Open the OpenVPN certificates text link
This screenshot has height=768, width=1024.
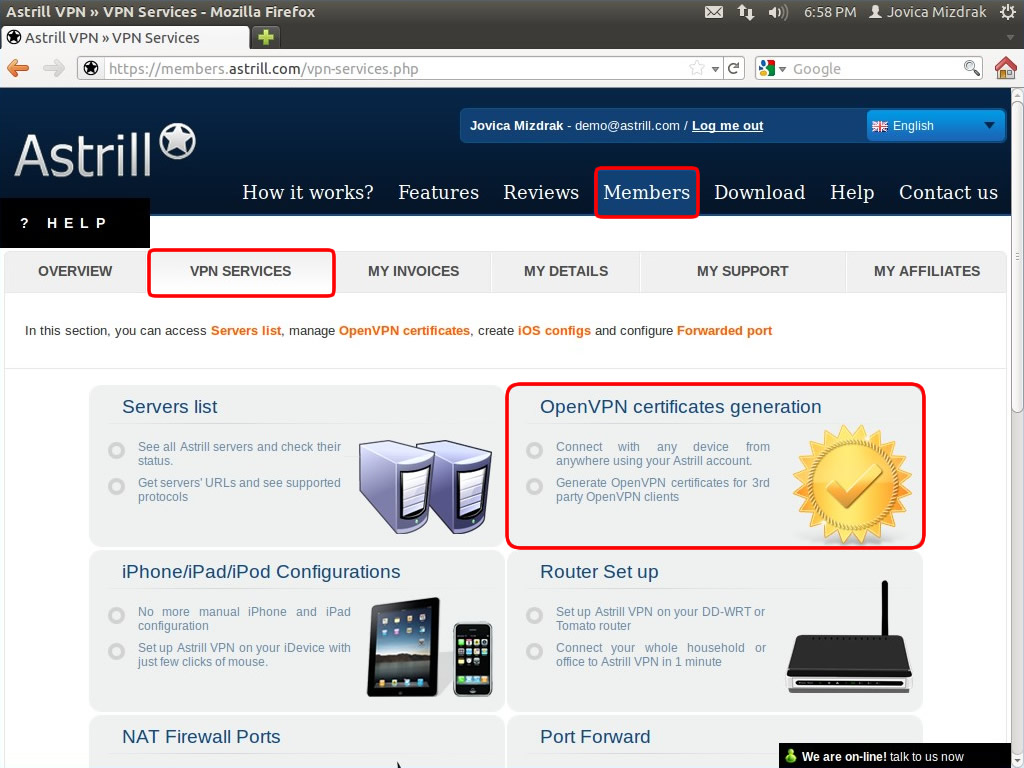tap(404, 330)
